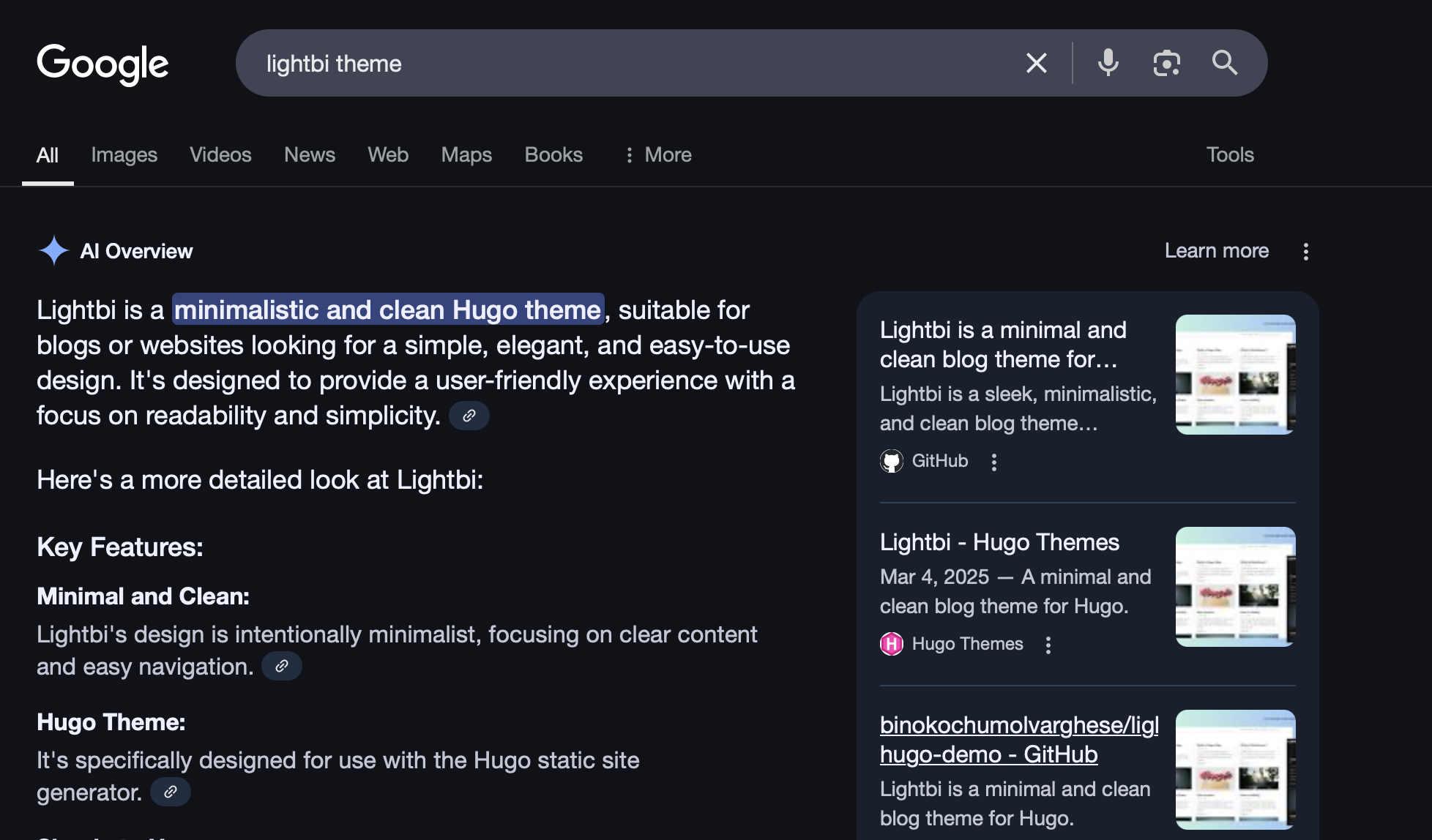This screenshot has width=1432, height=840.
Task: Open the Tools filter options
Action: point(1230,155)
